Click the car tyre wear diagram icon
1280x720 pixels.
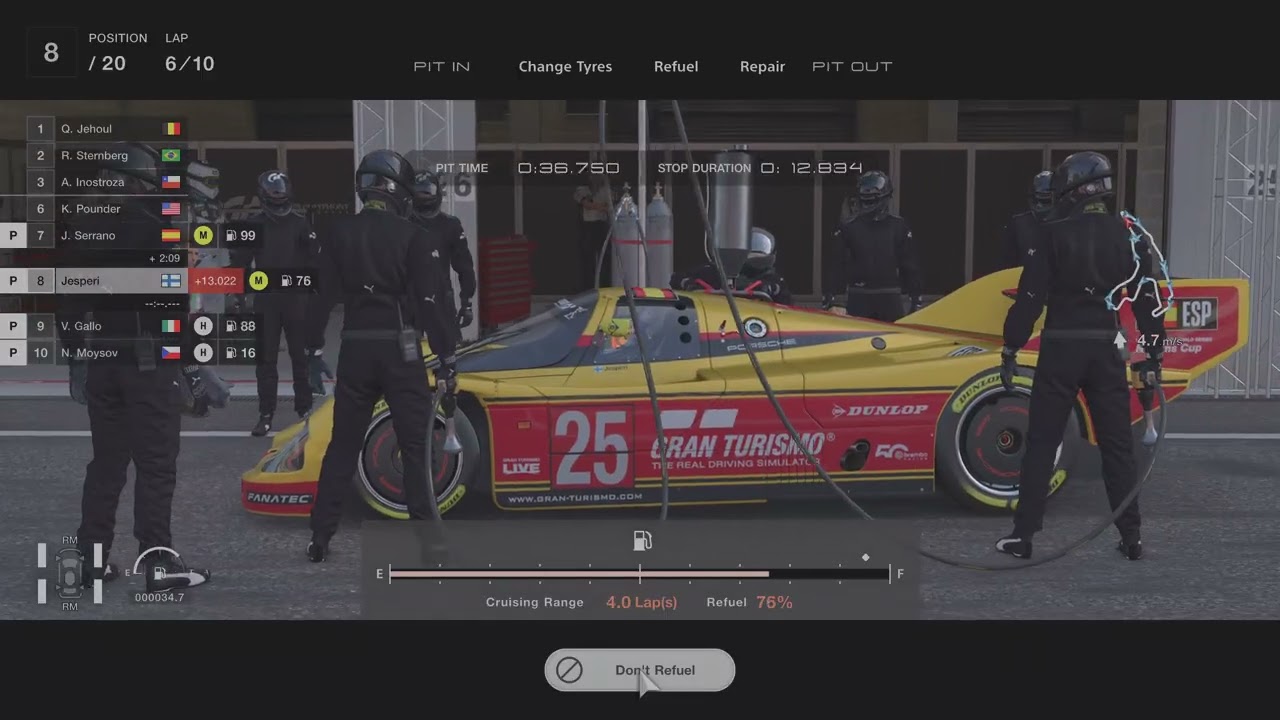(x=70, y=573)
